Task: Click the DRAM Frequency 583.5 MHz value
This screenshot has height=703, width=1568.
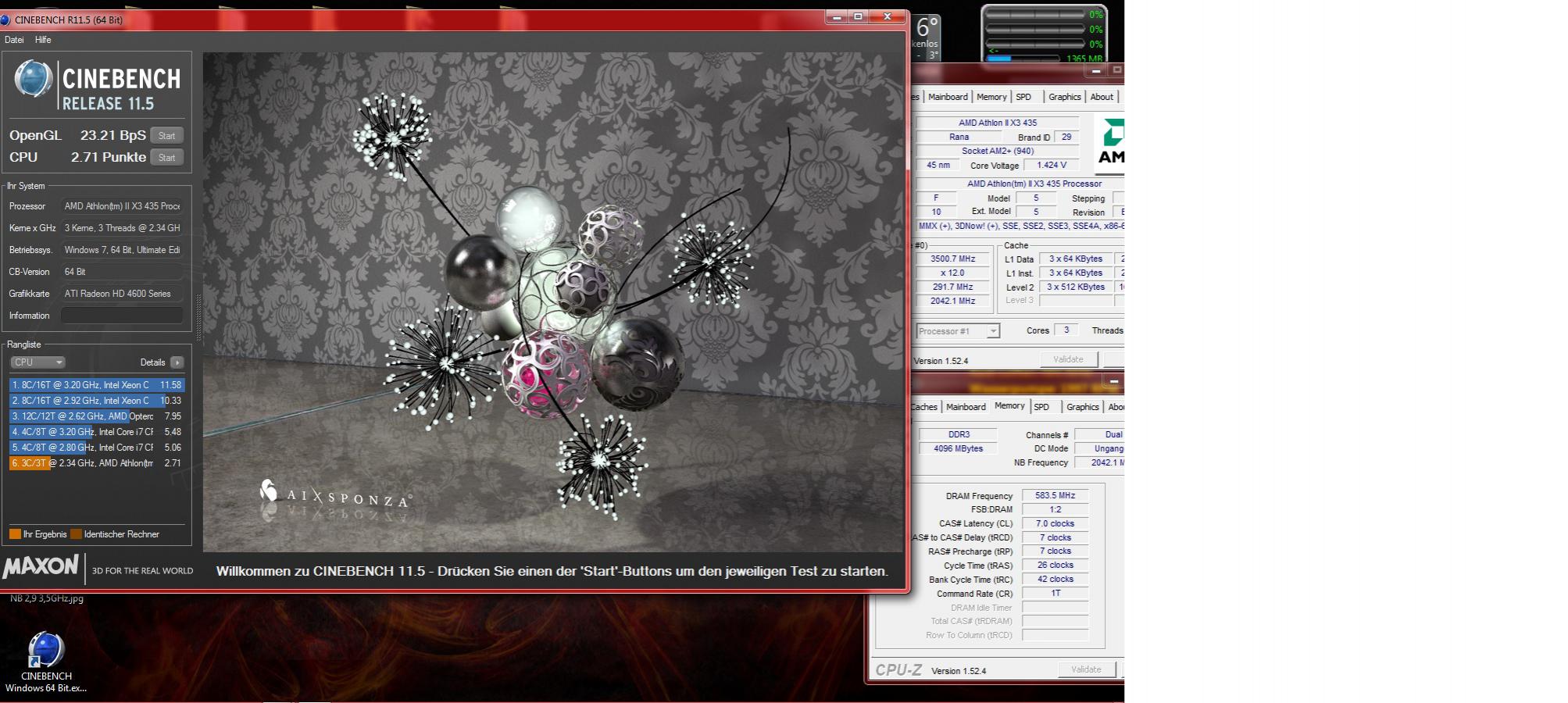Action: point(1055,495)
